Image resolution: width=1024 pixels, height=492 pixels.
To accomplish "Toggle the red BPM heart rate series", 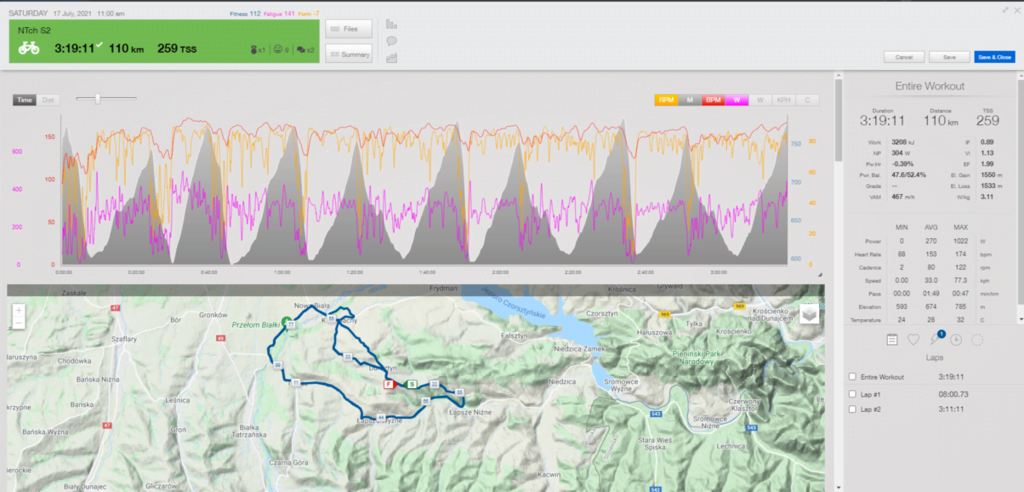I will coord(714,100).
